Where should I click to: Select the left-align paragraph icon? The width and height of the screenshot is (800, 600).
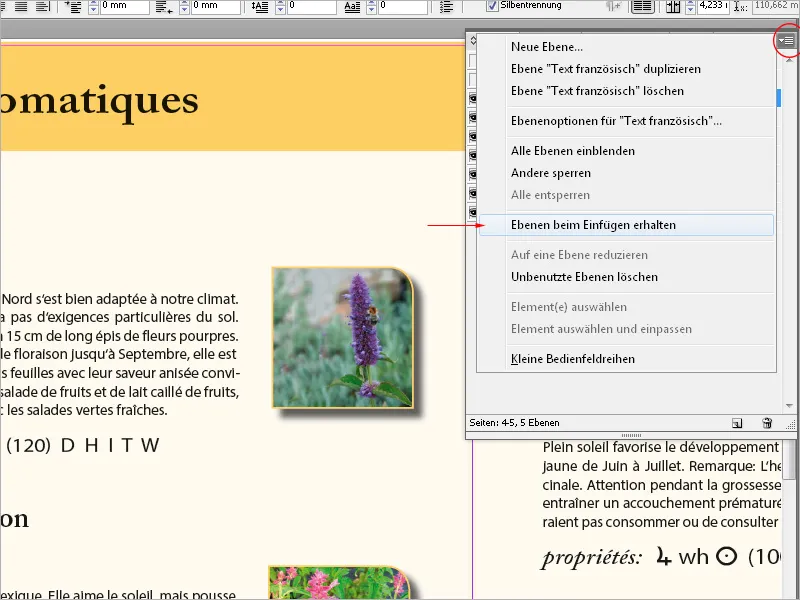coord(4,7)
